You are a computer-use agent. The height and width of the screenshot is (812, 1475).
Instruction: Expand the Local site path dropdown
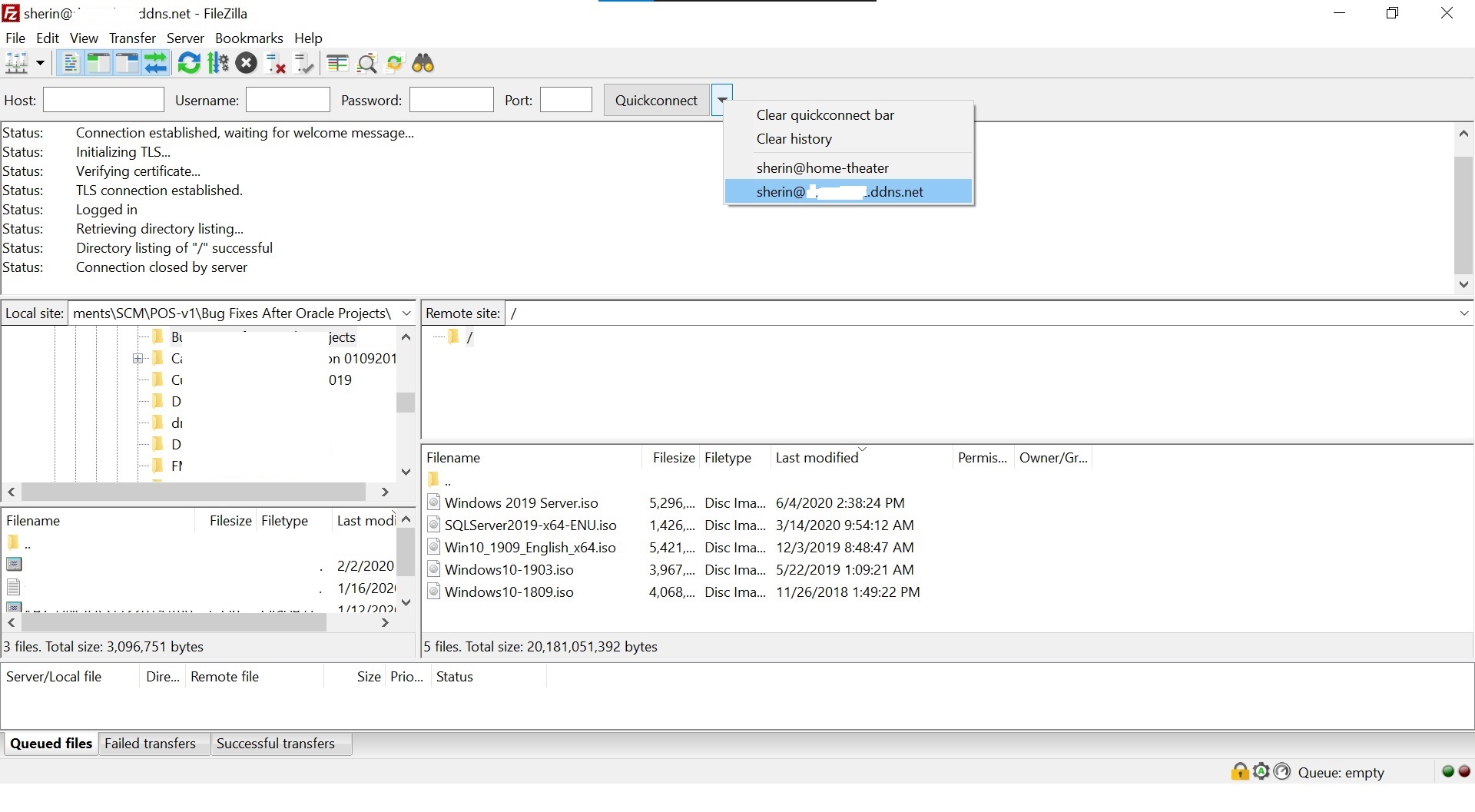click(x=406, y=313)
